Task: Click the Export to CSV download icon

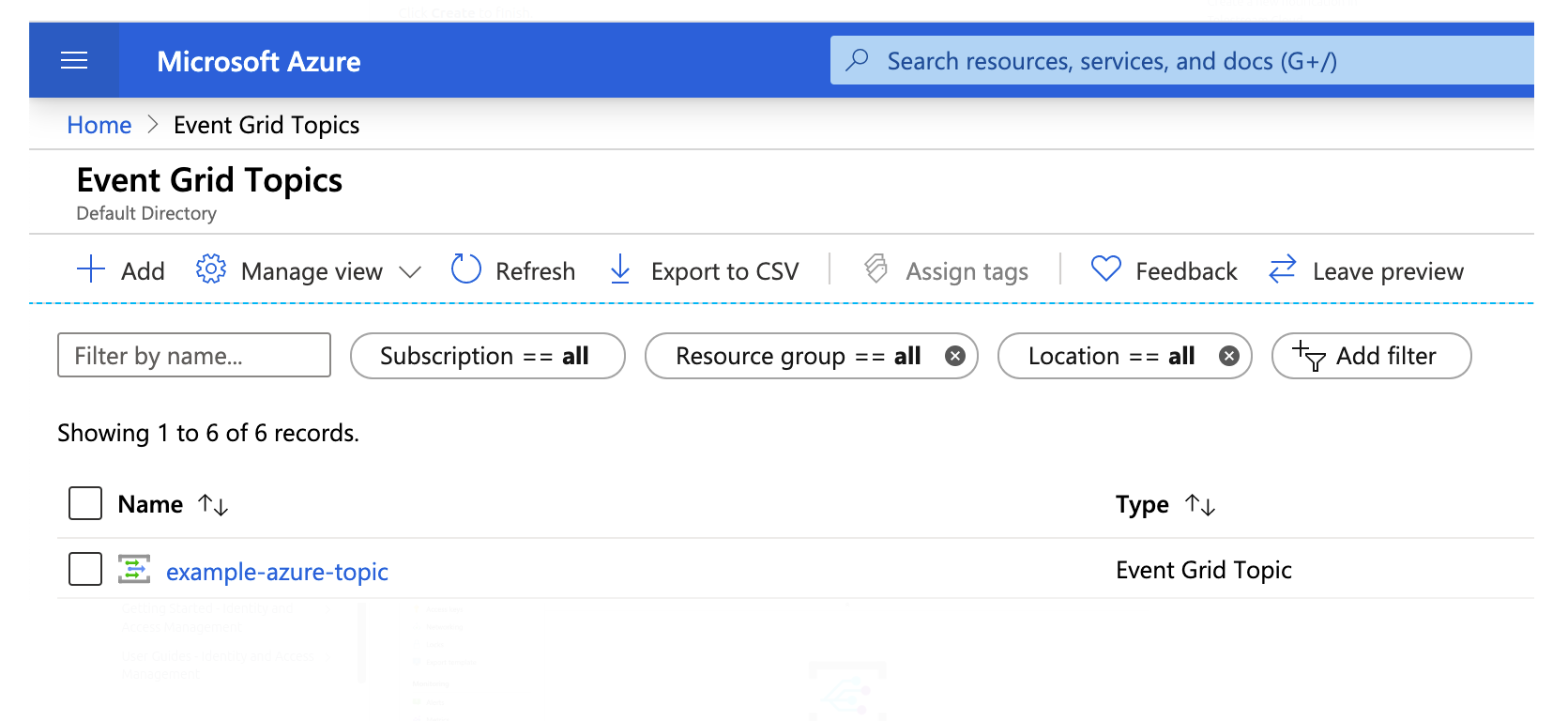Action: [x=620, y=269]
